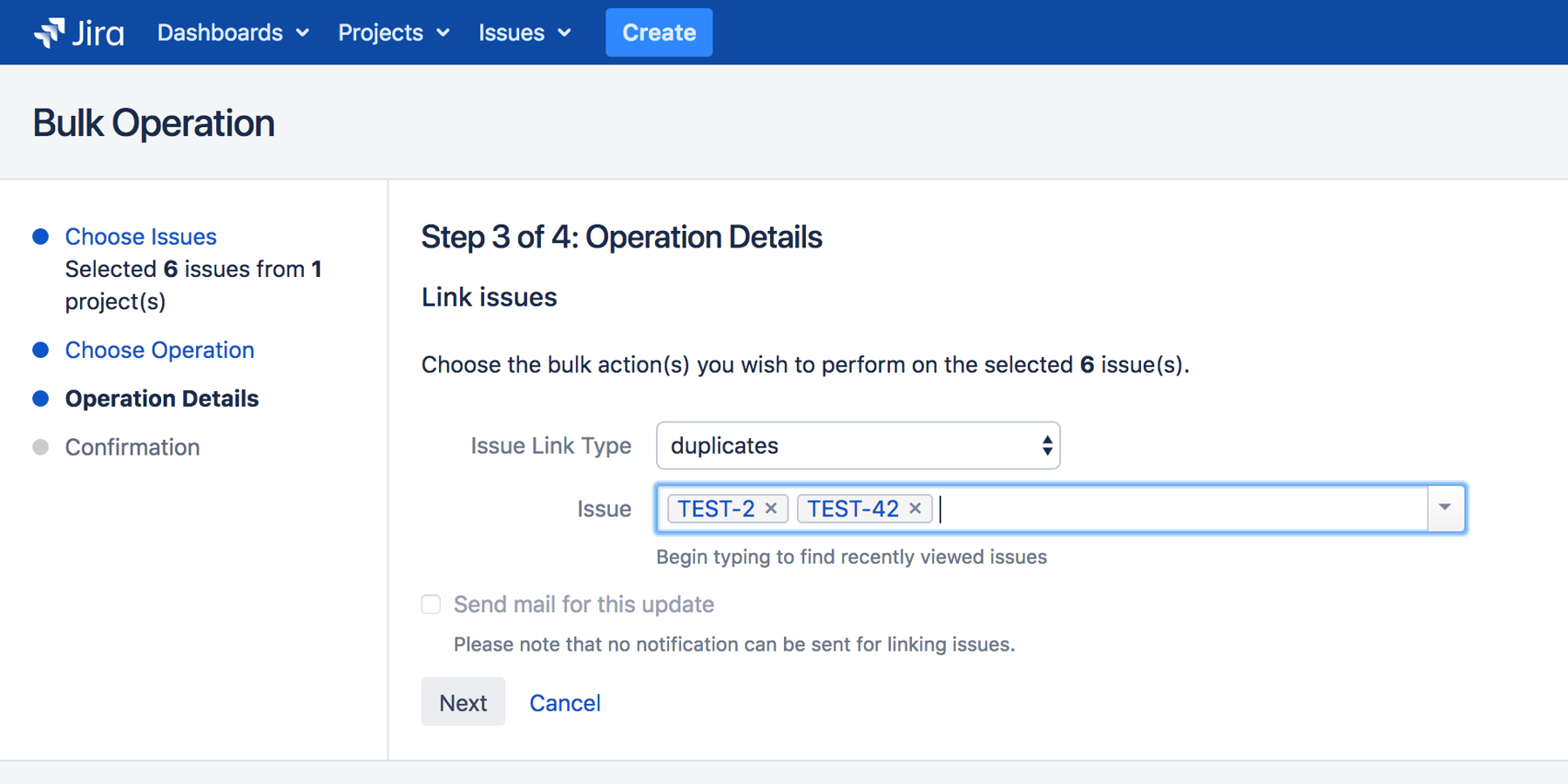Cancel the bulk operation

564,703
